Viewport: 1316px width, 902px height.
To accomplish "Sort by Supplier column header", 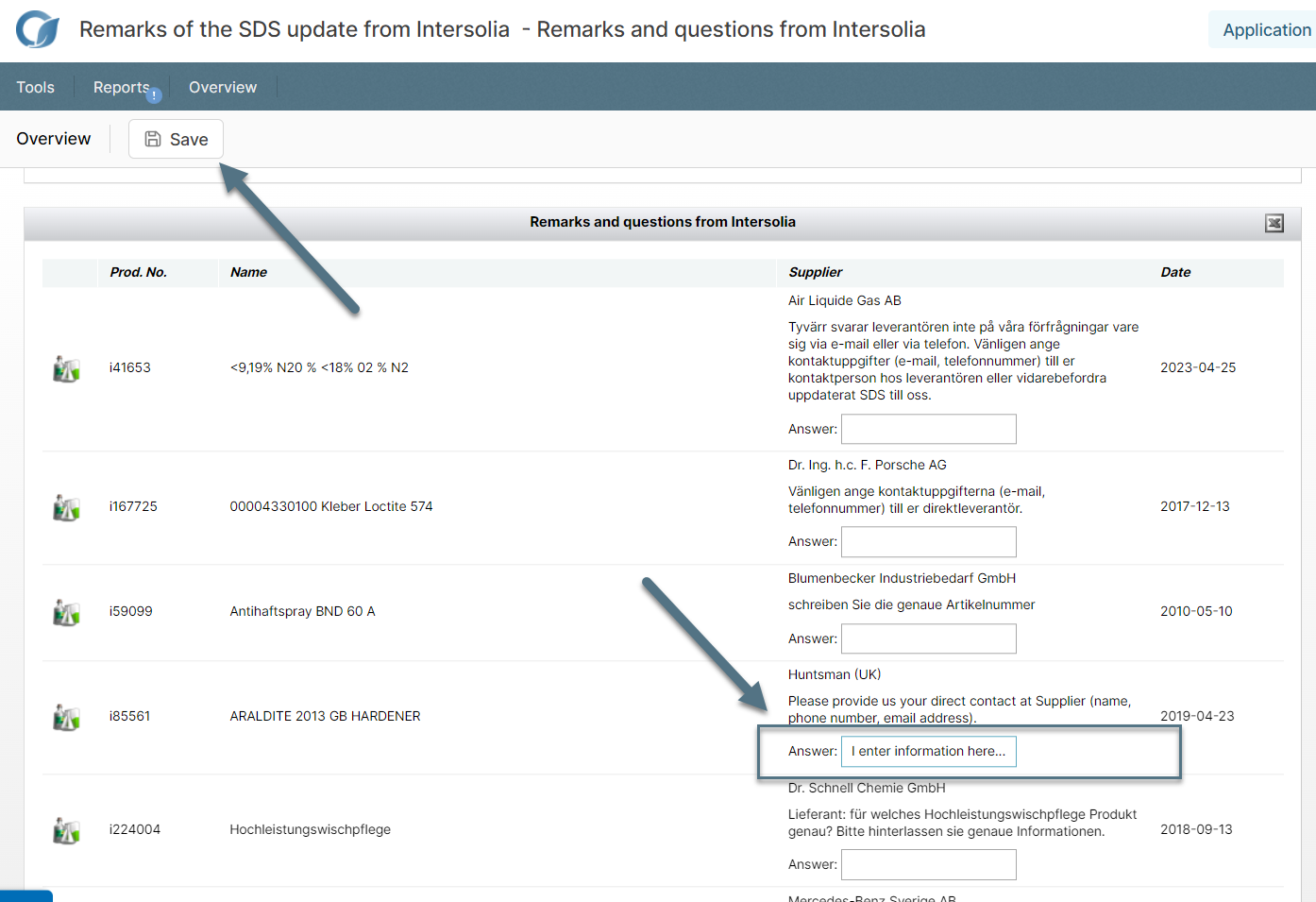I will coord(816,272).
